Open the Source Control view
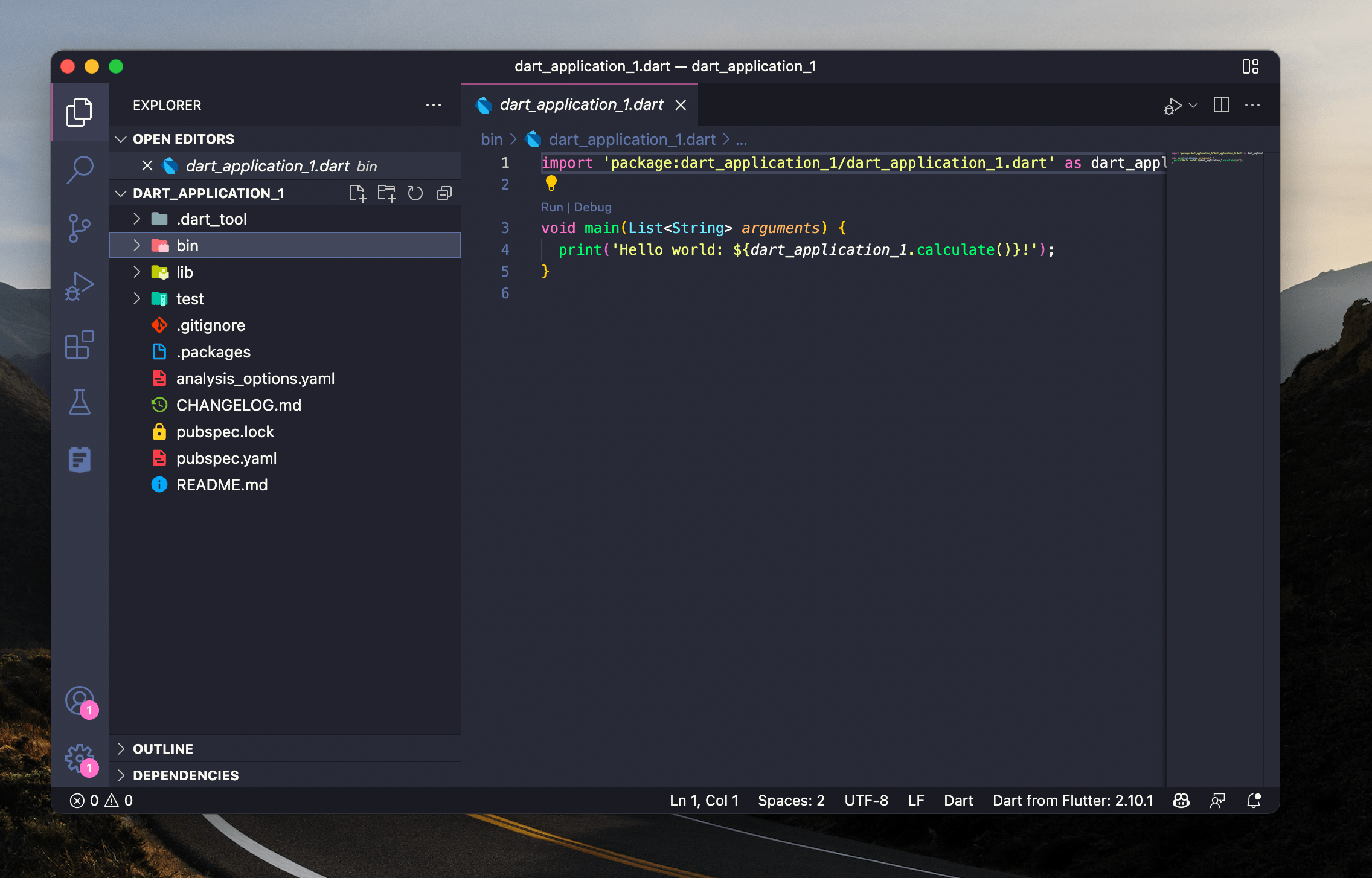The height and width of the screenshot is (878, 1372). [x=80, y=228]
